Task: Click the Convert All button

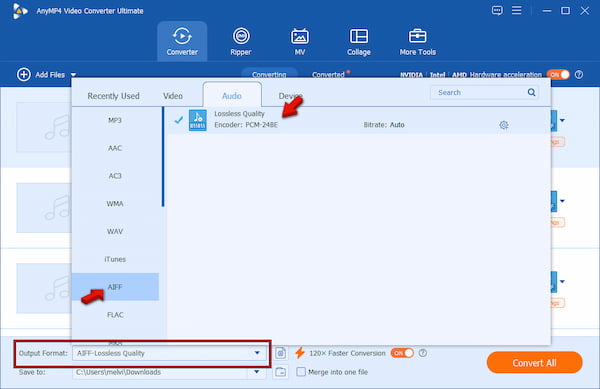Action: click(x=535, y=363)
